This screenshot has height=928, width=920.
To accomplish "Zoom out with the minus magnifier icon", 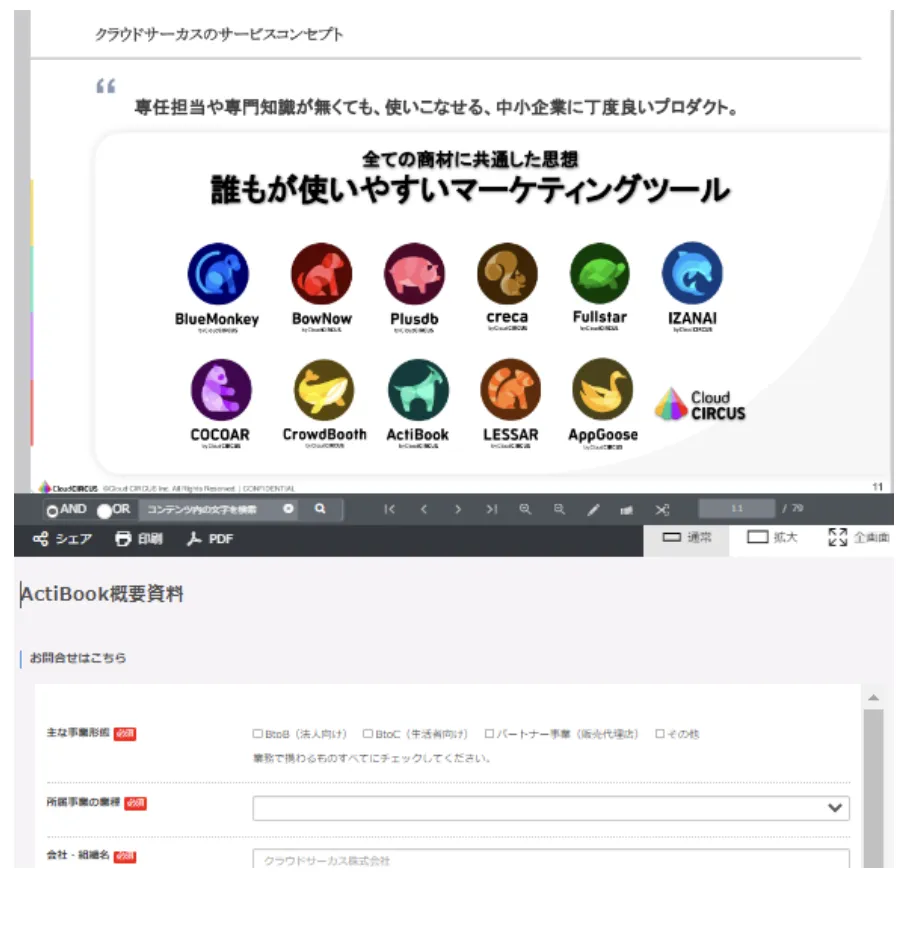I will [x=559, y=509].
